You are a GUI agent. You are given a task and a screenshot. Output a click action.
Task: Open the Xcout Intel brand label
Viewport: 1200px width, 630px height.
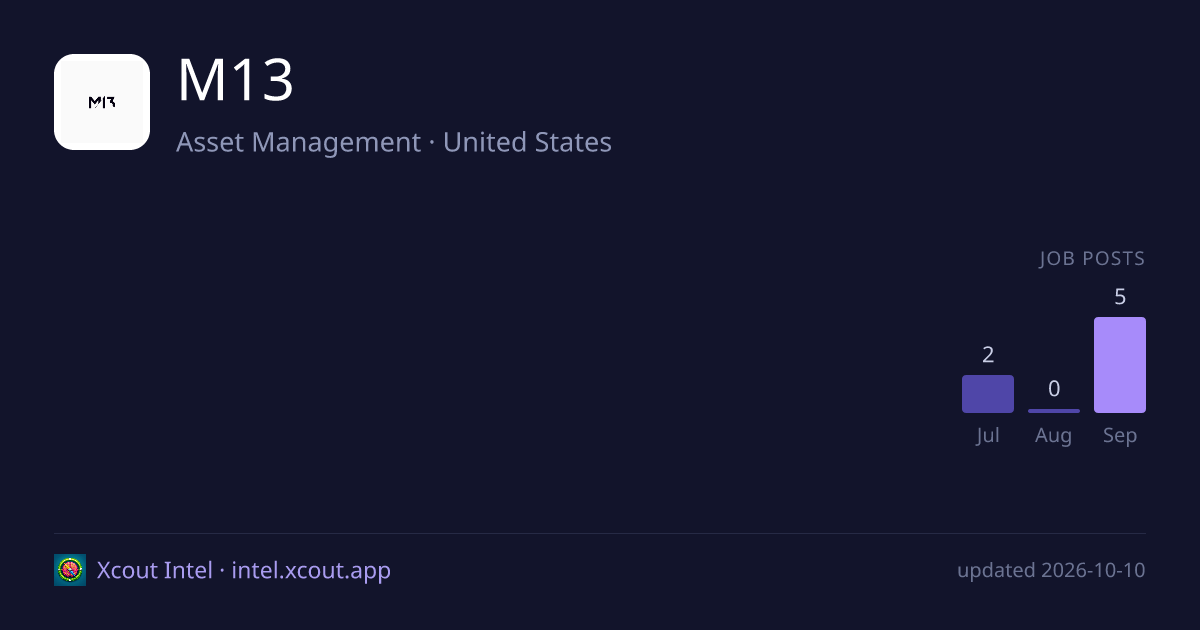pyautogui.click(x=154, y=570)
